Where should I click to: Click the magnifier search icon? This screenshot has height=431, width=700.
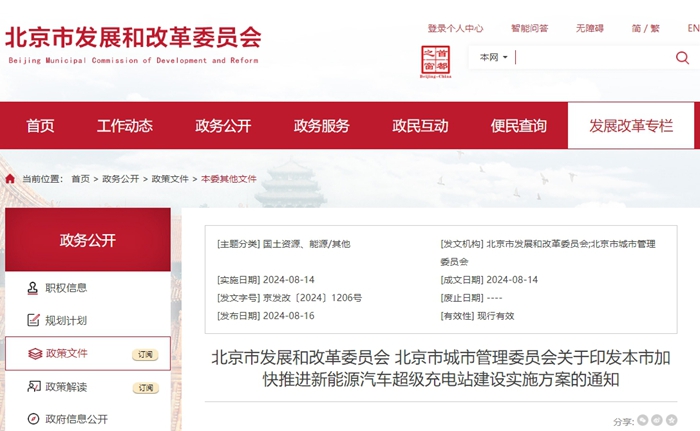(x=682, y=58)
